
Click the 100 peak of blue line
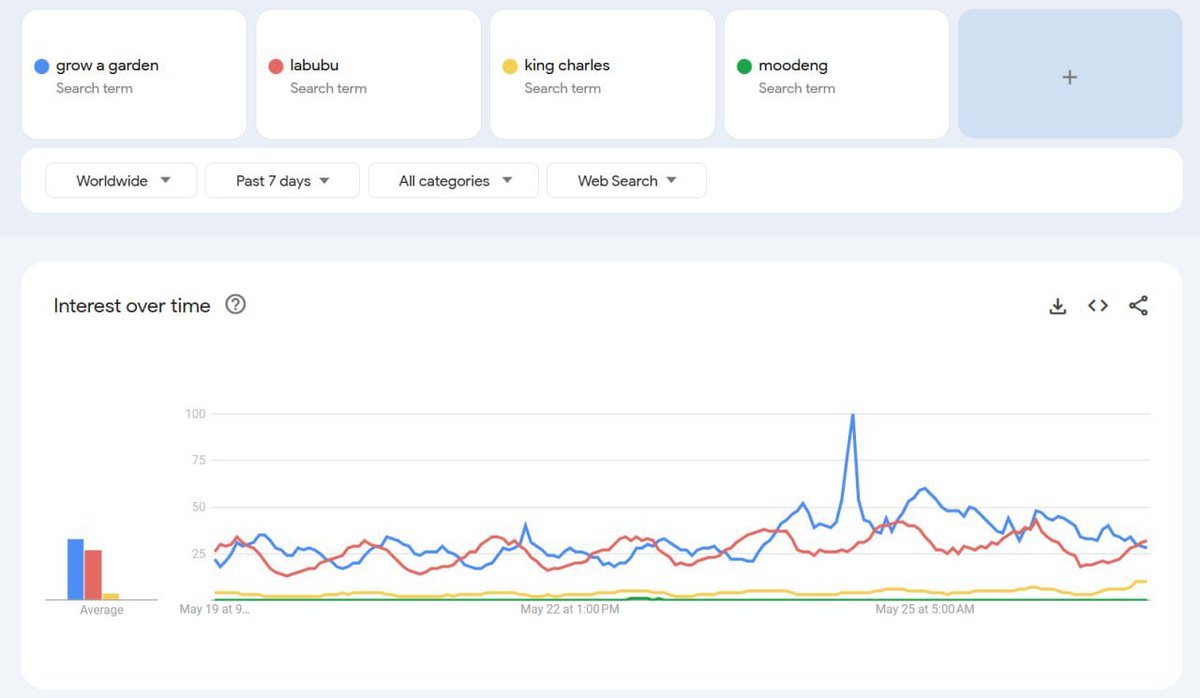click(852, 414)
